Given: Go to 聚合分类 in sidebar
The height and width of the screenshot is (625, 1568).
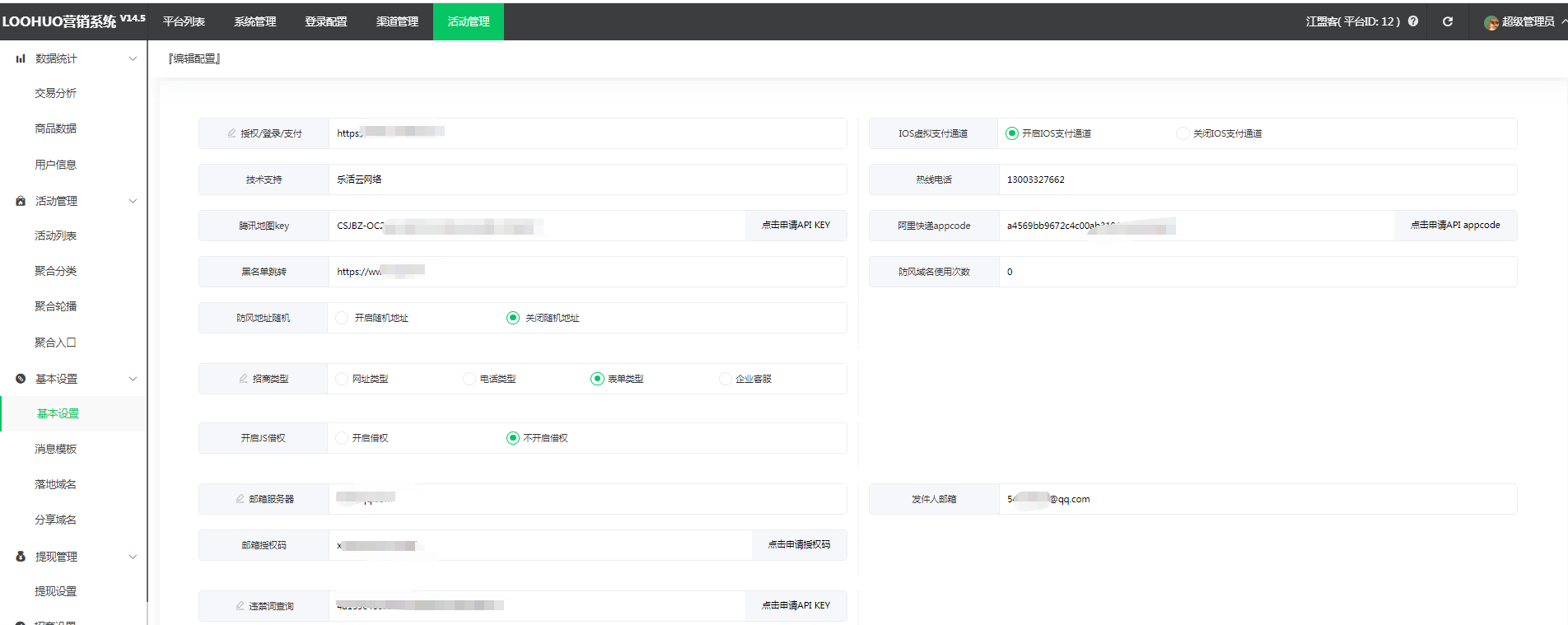Looking at the screenshot, I should (55, 271).
